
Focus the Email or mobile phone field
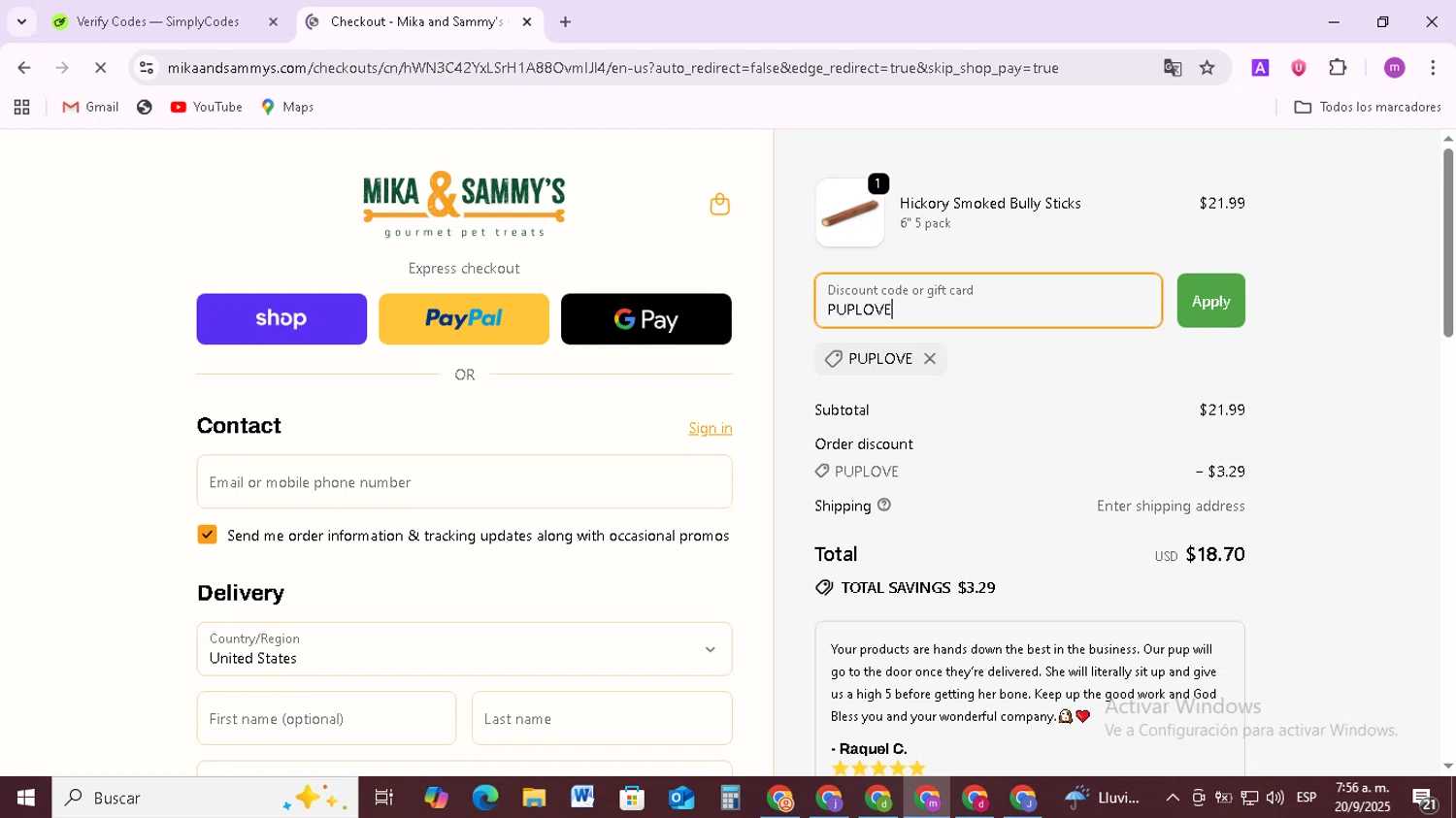[x=464, y=482]
